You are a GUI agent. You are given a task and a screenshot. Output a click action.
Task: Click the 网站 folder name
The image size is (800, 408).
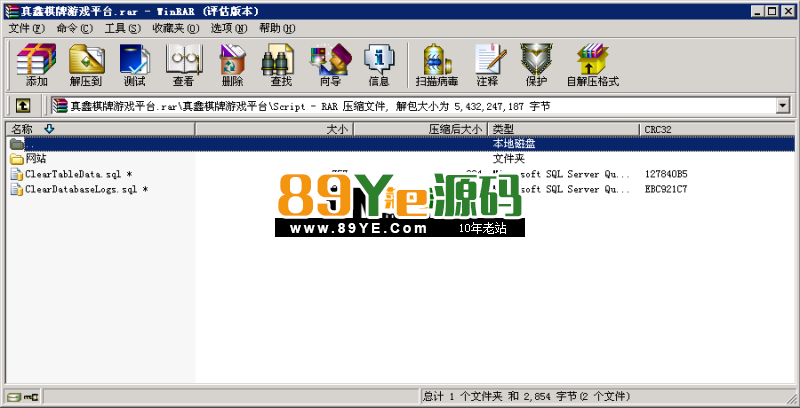(x=36, y=159)
